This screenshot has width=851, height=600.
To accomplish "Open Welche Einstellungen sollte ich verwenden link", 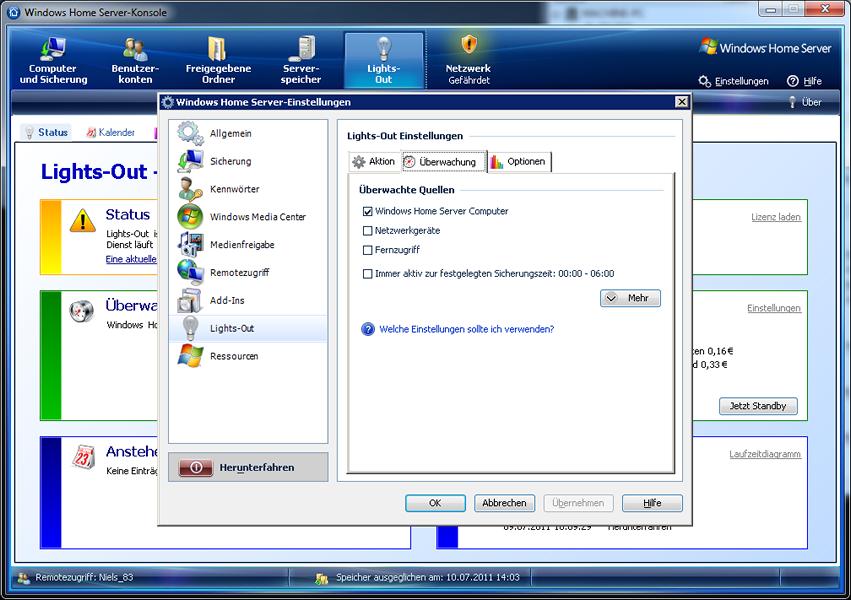I will 467,329.
